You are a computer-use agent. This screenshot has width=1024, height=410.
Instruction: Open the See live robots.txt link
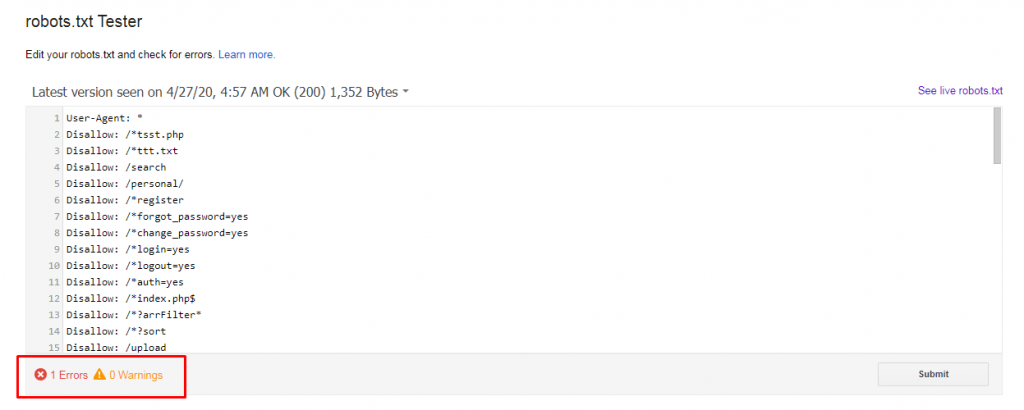(x=960, y=91)
